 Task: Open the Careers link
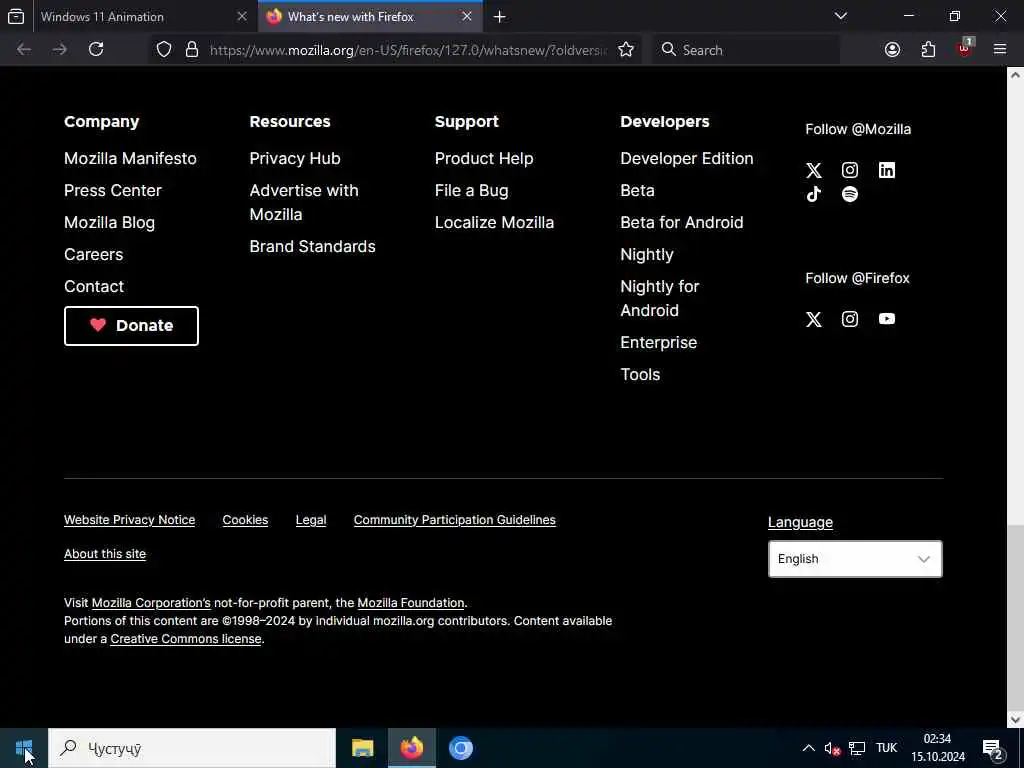click(x=93, y=255)
